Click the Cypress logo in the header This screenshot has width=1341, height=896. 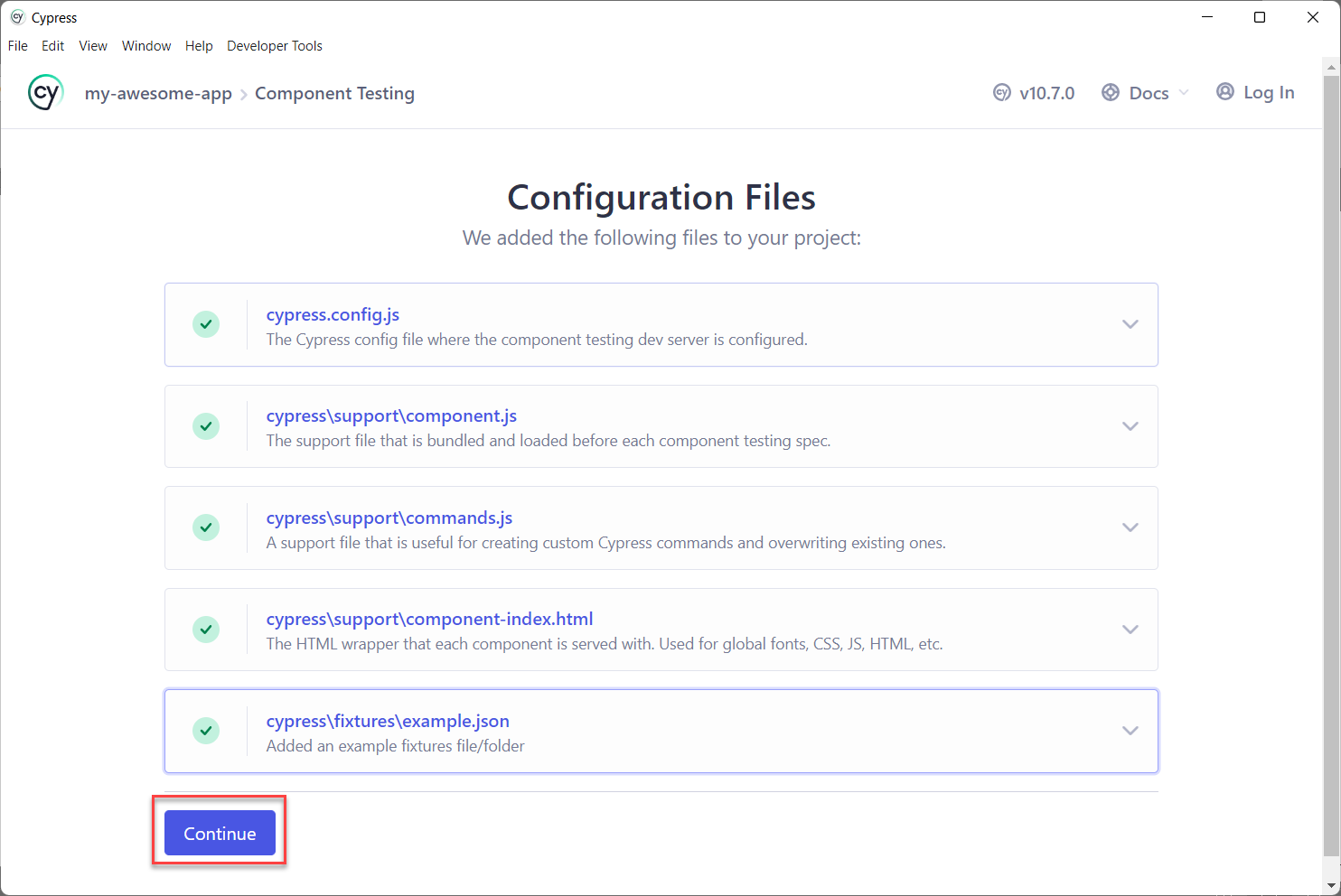45,92
